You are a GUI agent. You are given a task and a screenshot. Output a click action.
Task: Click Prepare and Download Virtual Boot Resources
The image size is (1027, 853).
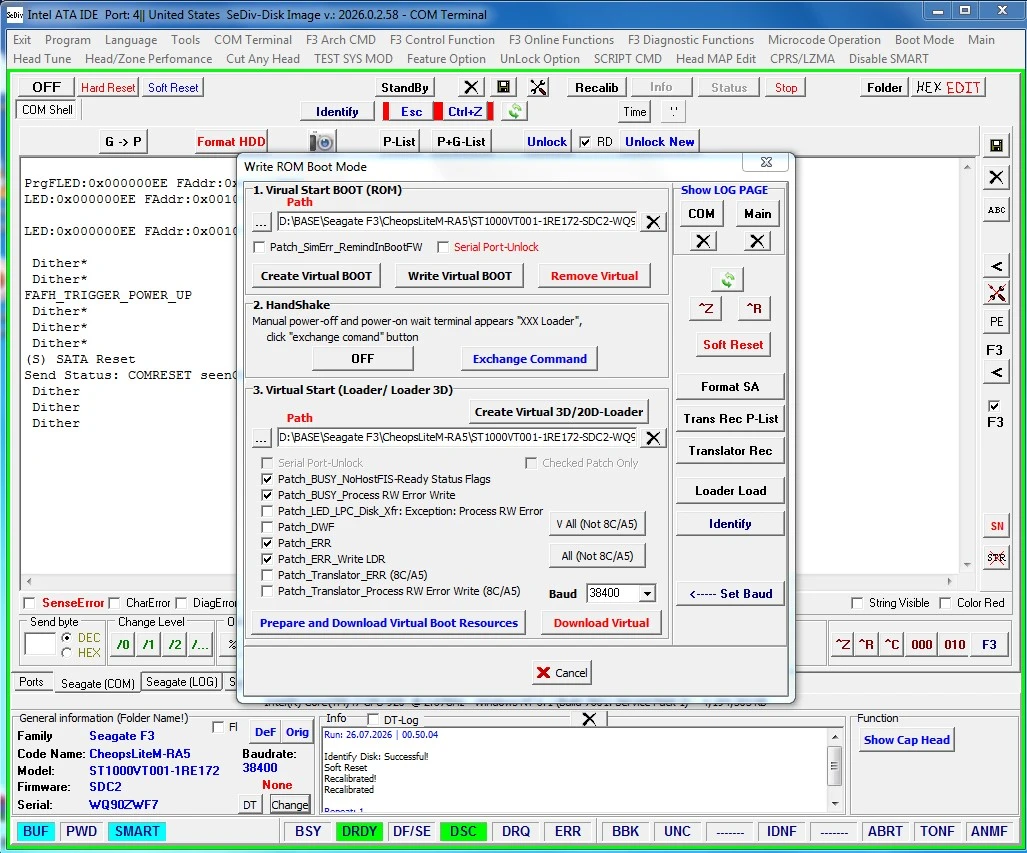point(388,623)
